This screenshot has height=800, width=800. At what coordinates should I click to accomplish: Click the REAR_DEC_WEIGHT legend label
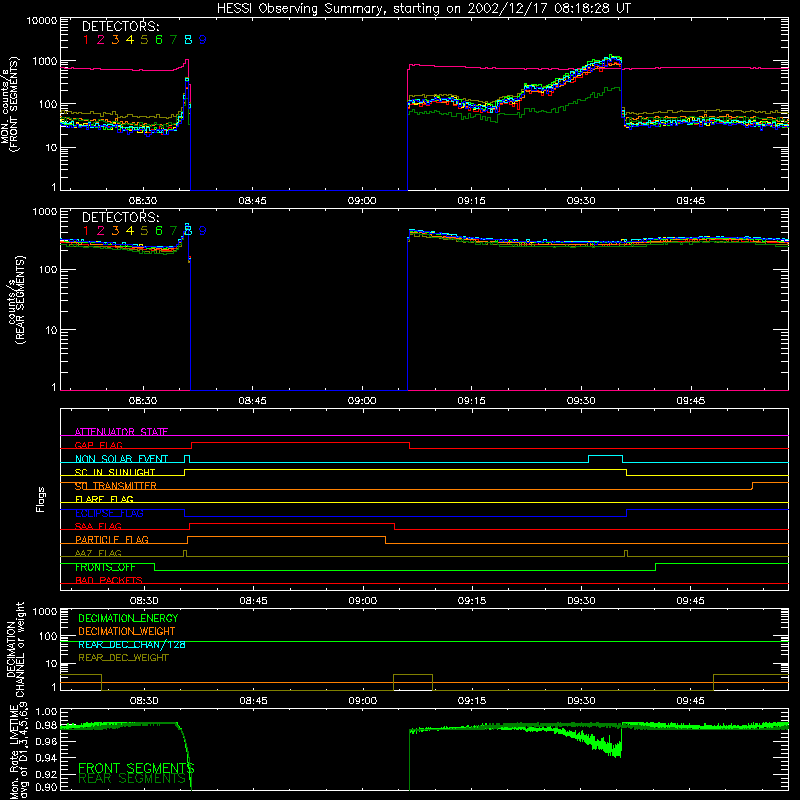(123, 658)
